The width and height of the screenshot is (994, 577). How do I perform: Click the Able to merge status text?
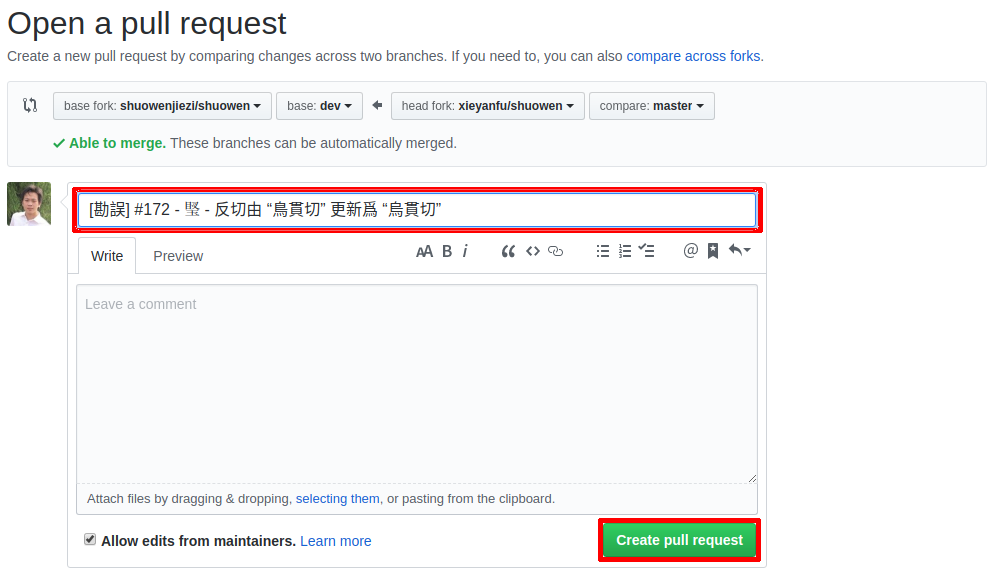(117, 143)
